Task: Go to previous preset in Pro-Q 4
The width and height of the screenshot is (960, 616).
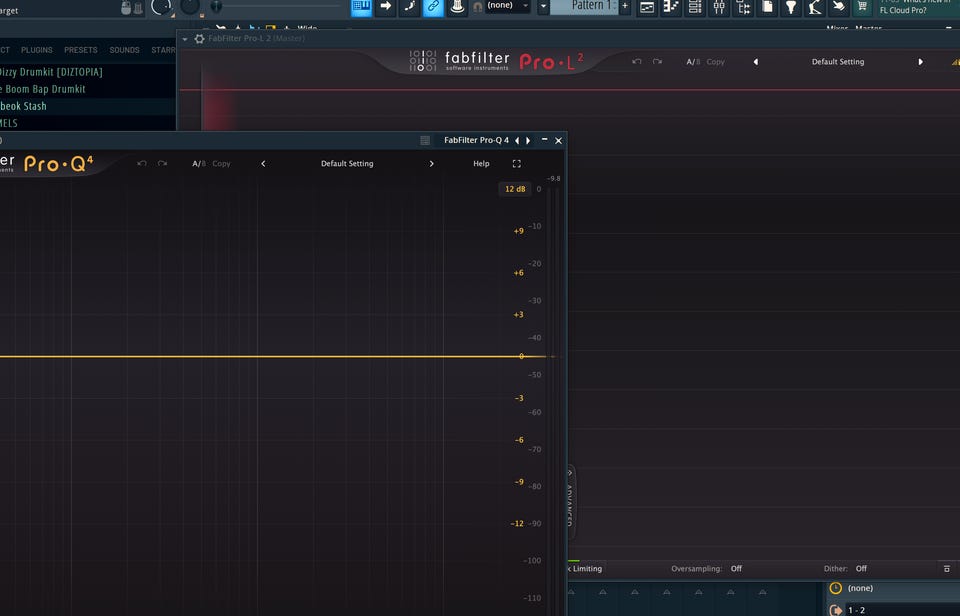Action: coord(263,163)
